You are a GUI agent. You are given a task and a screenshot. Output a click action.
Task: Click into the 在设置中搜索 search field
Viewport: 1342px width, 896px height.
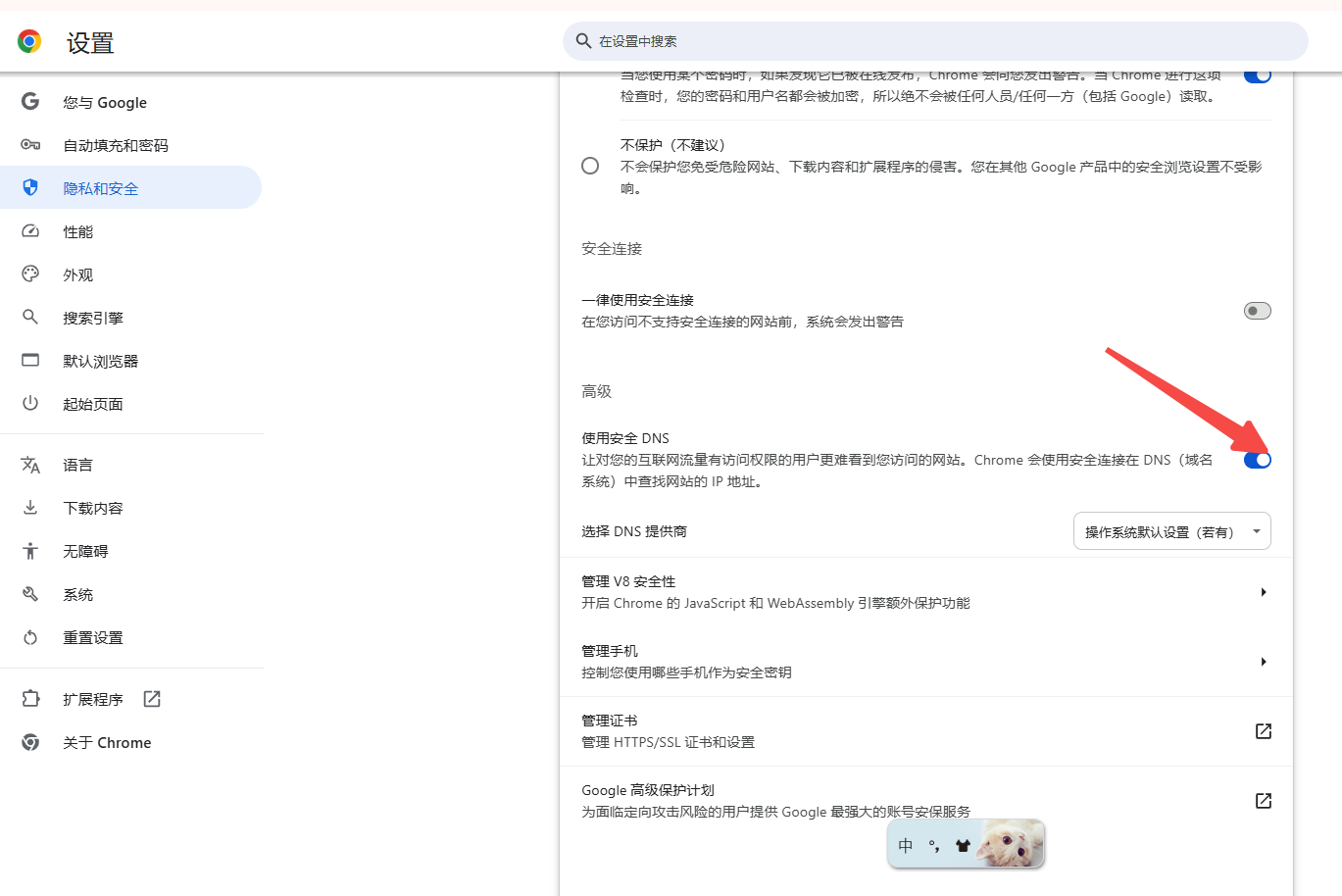(935, 41)
